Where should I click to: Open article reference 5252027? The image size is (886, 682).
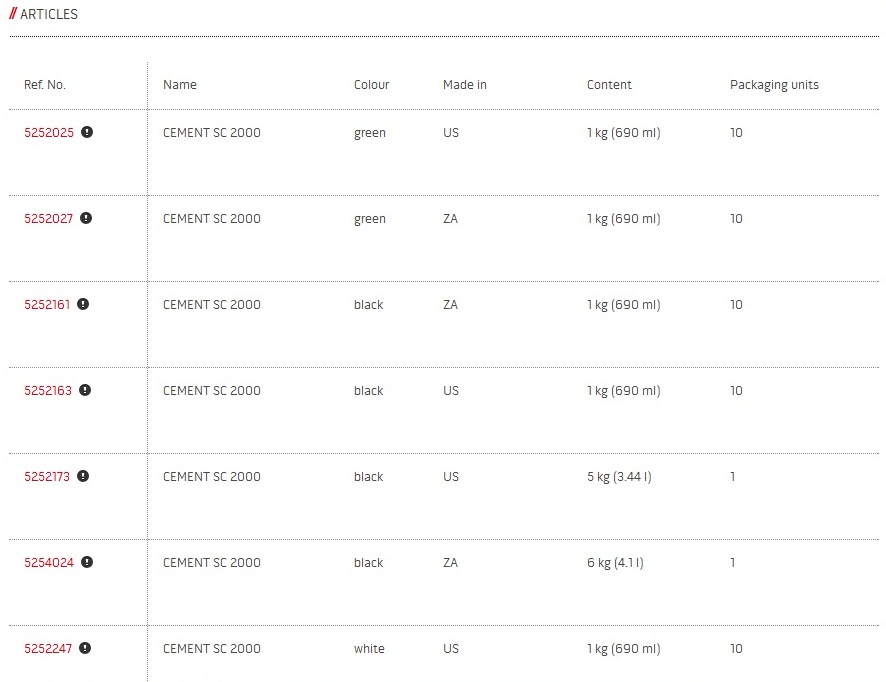(x=48, y=219)
